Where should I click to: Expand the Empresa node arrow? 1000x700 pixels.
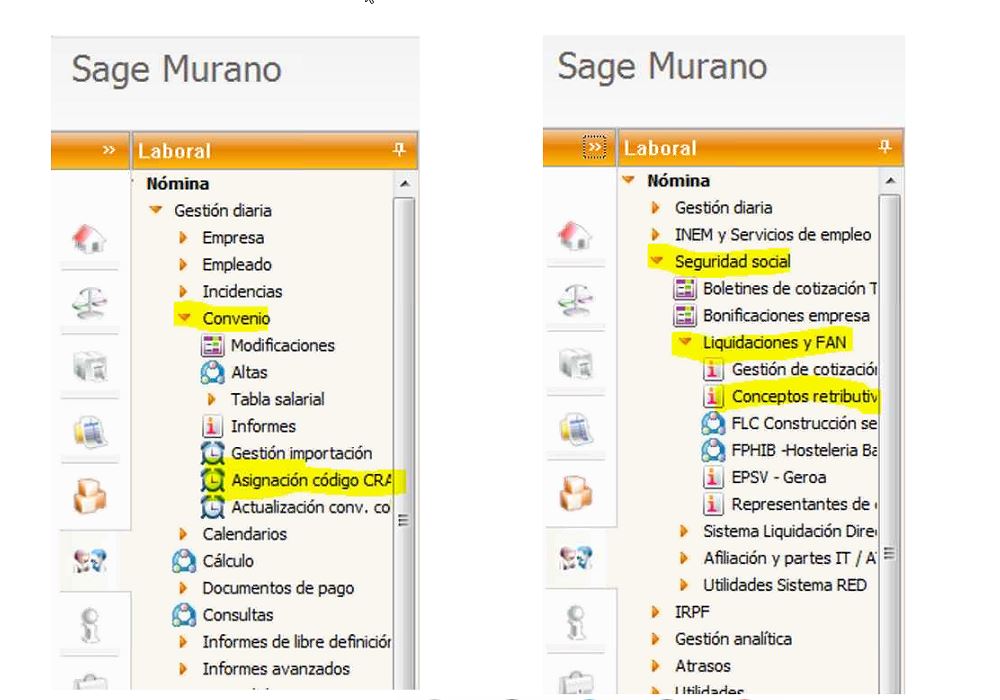point(183,238)
